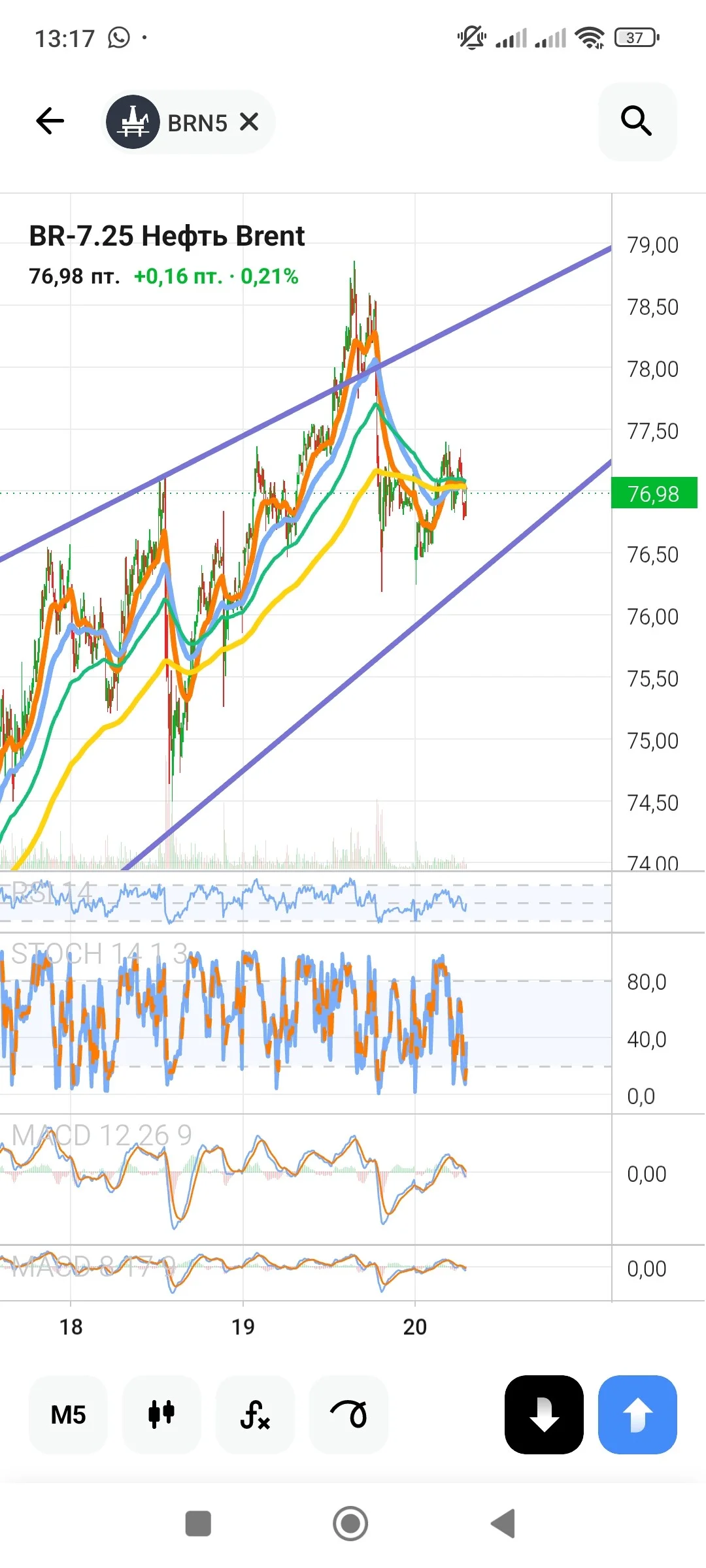This screenshot has width=706, height=1568.
Task: Tap date label 19 on time axis
Action: pos(243,1327)
